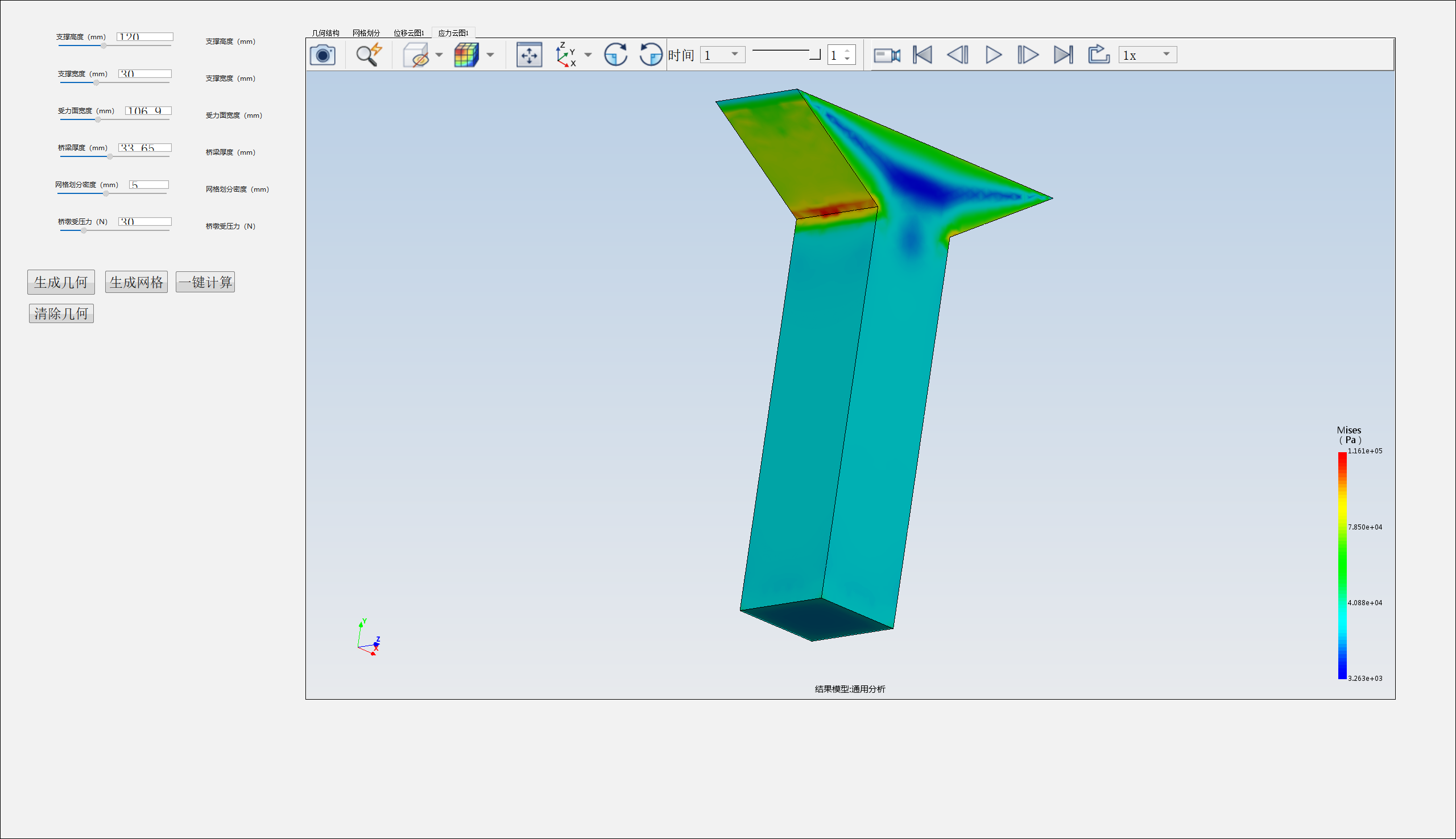This screenshot has width=1456, height=839.
Task: Click the 支撑高度 slider handle
Action: pyautogui.click(x=104, y=46)
